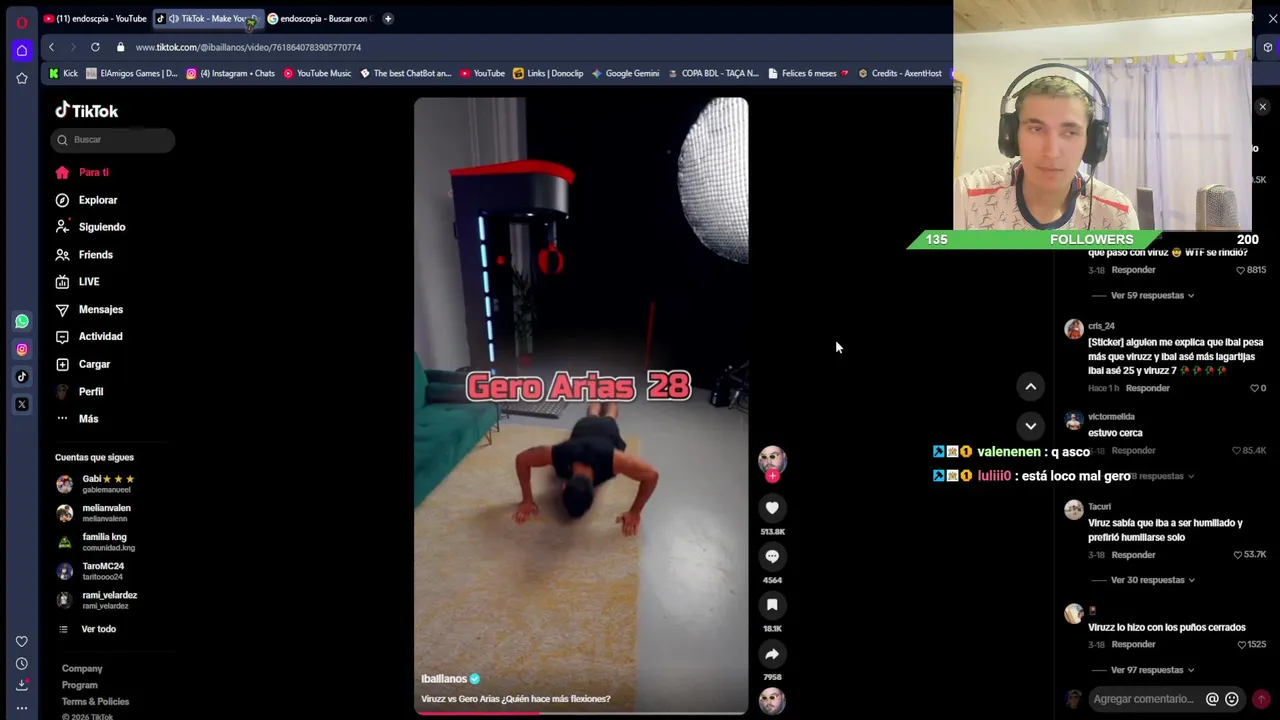Switch to endoscpia YouTube browser tab
The image size is (1280, 720).
[95, 18]
